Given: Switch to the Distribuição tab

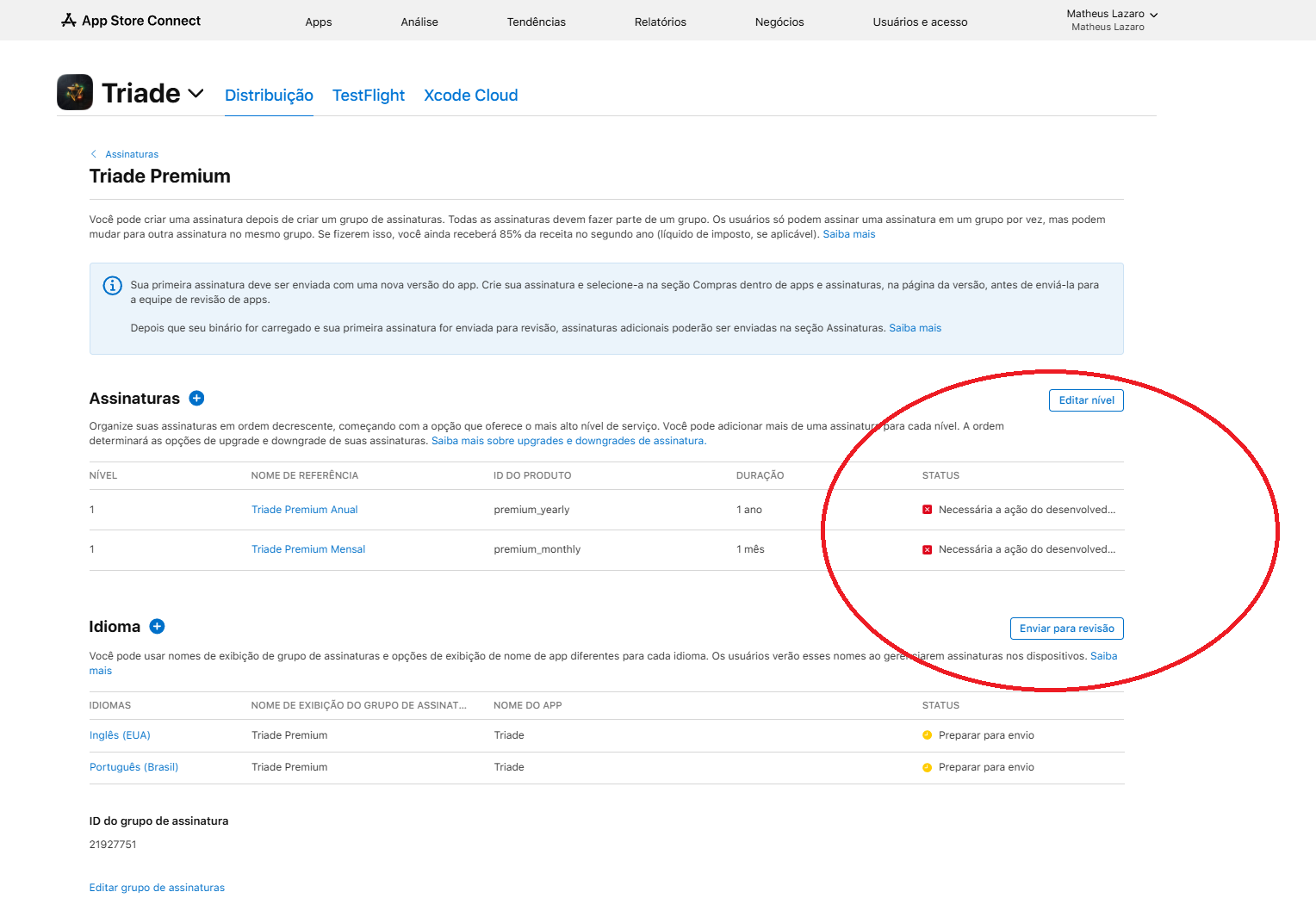Looking at the screenshot, I should point(269,95).
